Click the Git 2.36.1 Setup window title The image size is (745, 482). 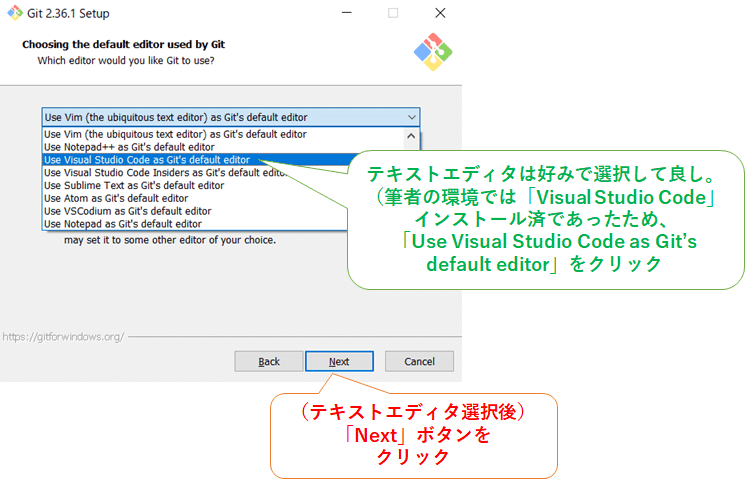(x=68, y=13)
